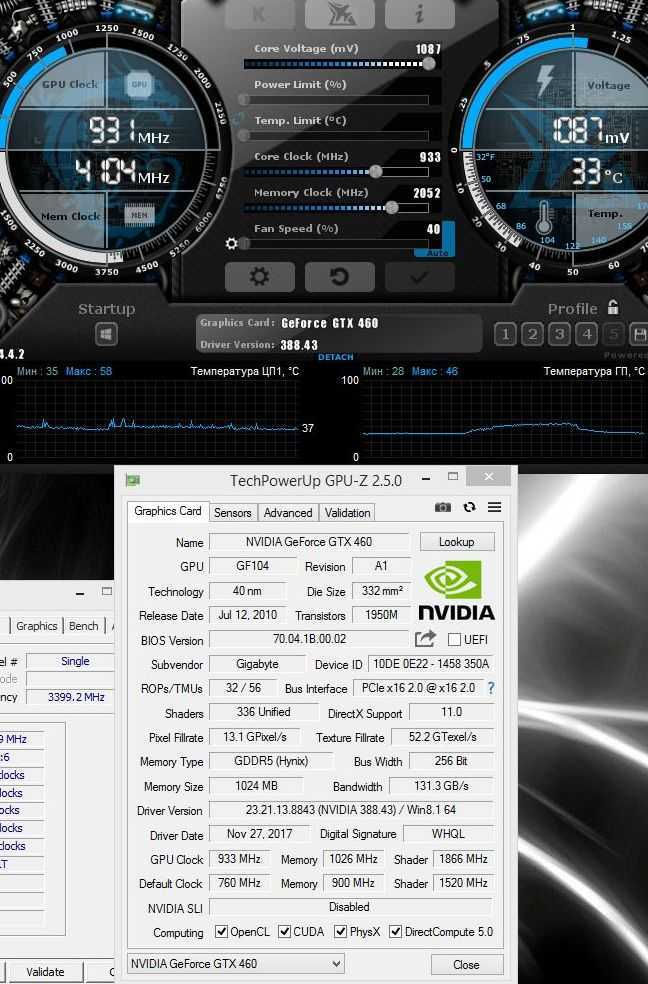This screenshot has height=984, width=648.
Task: Toggle link between power and temp limit
Action: point(237,117)
